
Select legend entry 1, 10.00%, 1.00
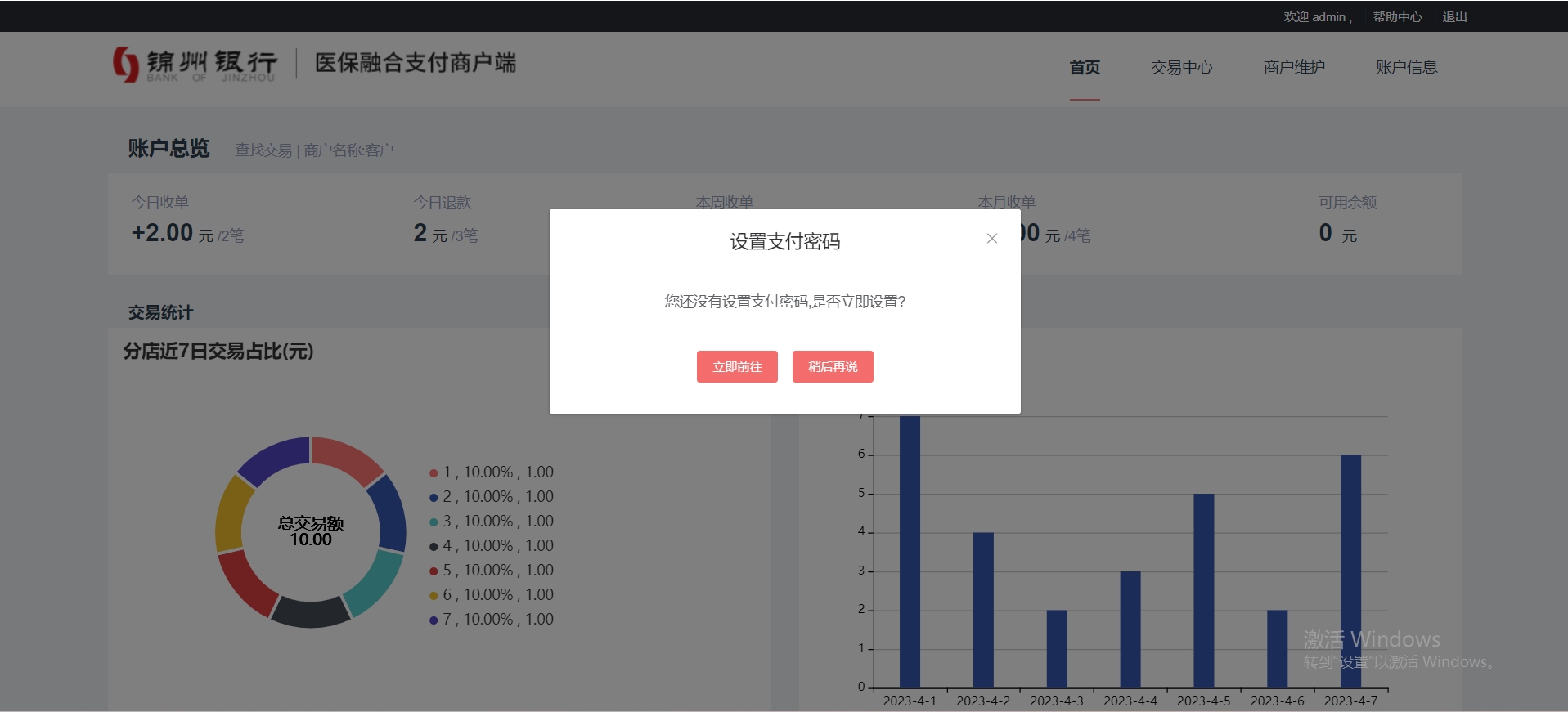tap(492, 472)
